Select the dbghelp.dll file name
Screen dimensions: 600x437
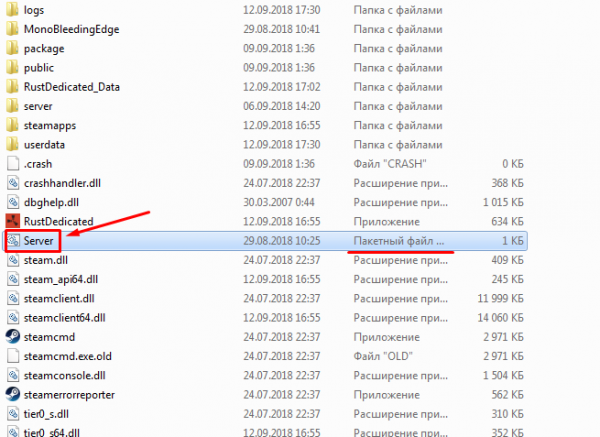[x=51, y=202]
